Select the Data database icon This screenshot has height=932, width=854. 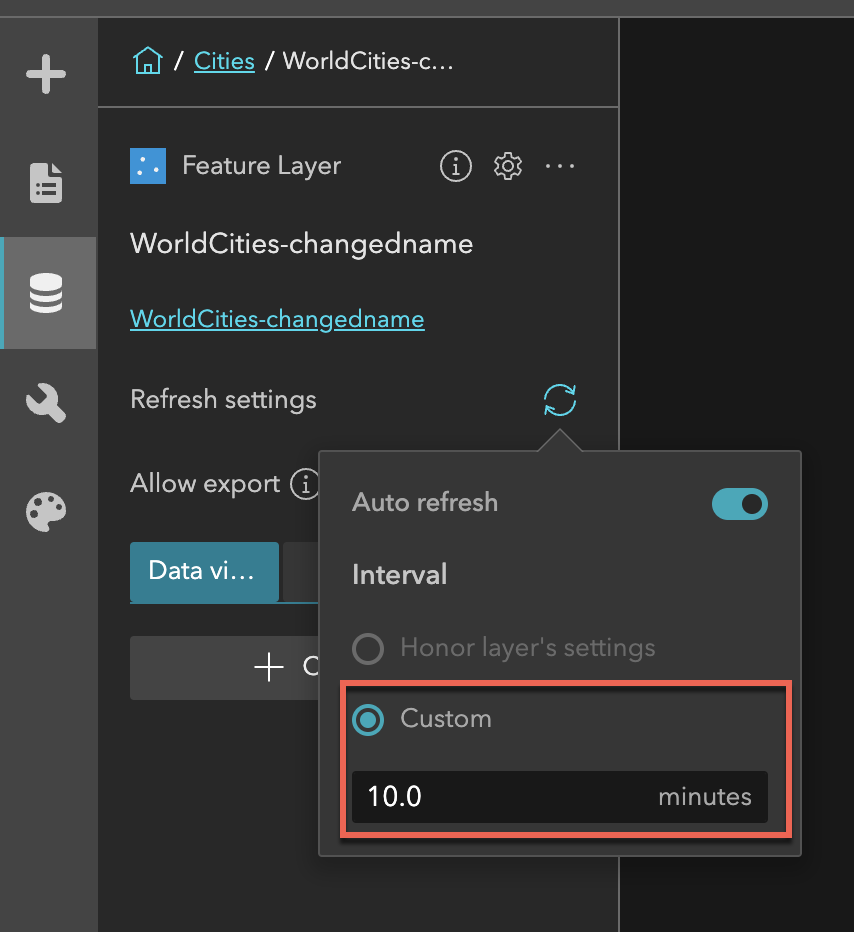coord(46,294)
